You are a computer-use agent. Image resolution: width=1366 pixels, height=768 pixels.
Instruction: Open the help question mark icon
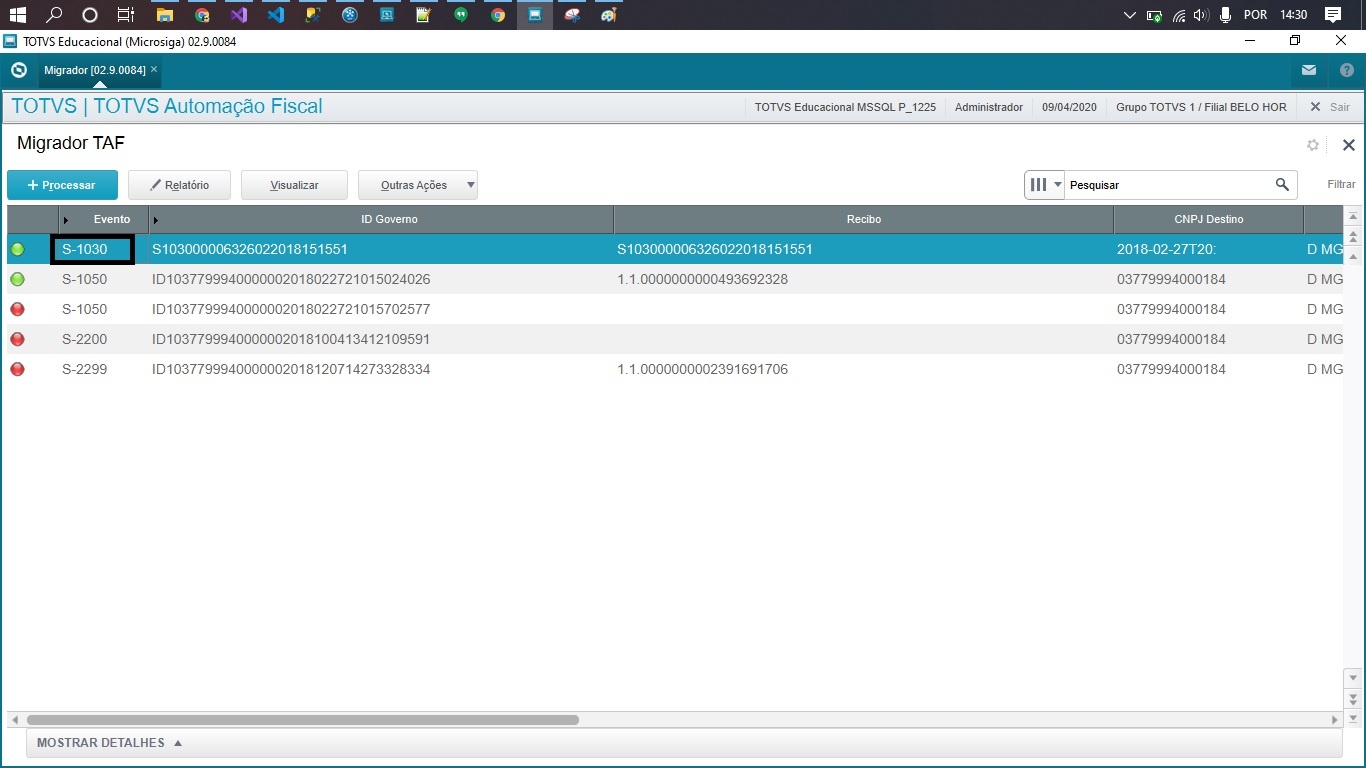[x=1347, y=71]
